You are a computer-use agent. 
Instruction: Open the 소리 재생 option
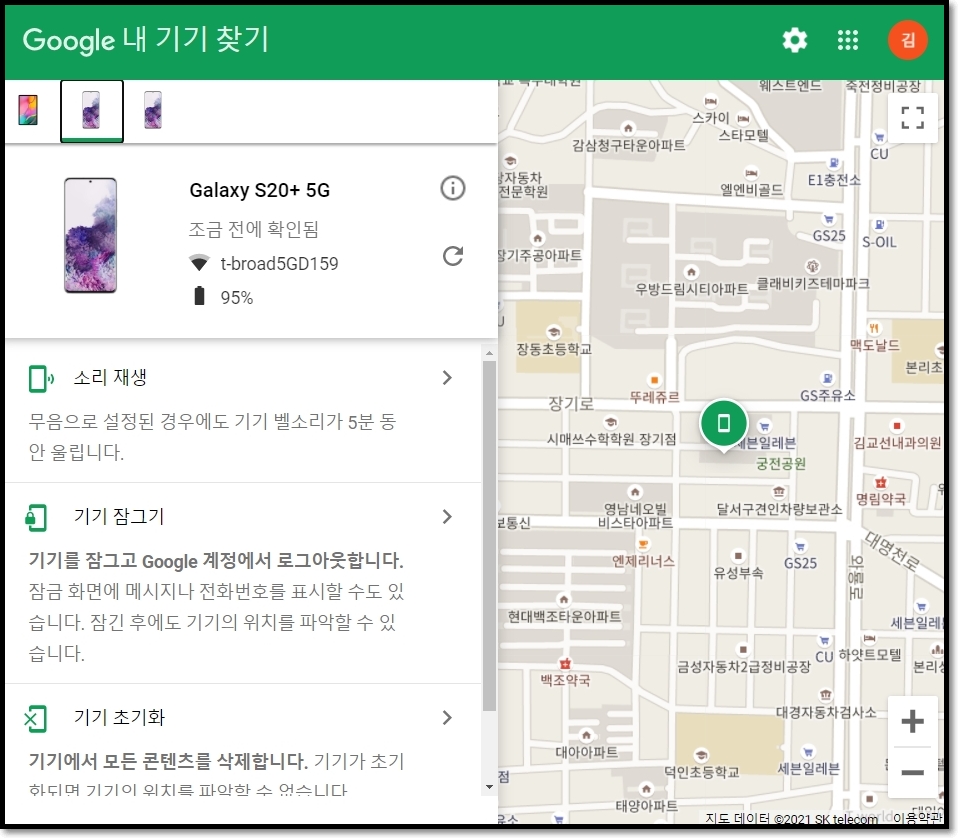coord(243,413)
